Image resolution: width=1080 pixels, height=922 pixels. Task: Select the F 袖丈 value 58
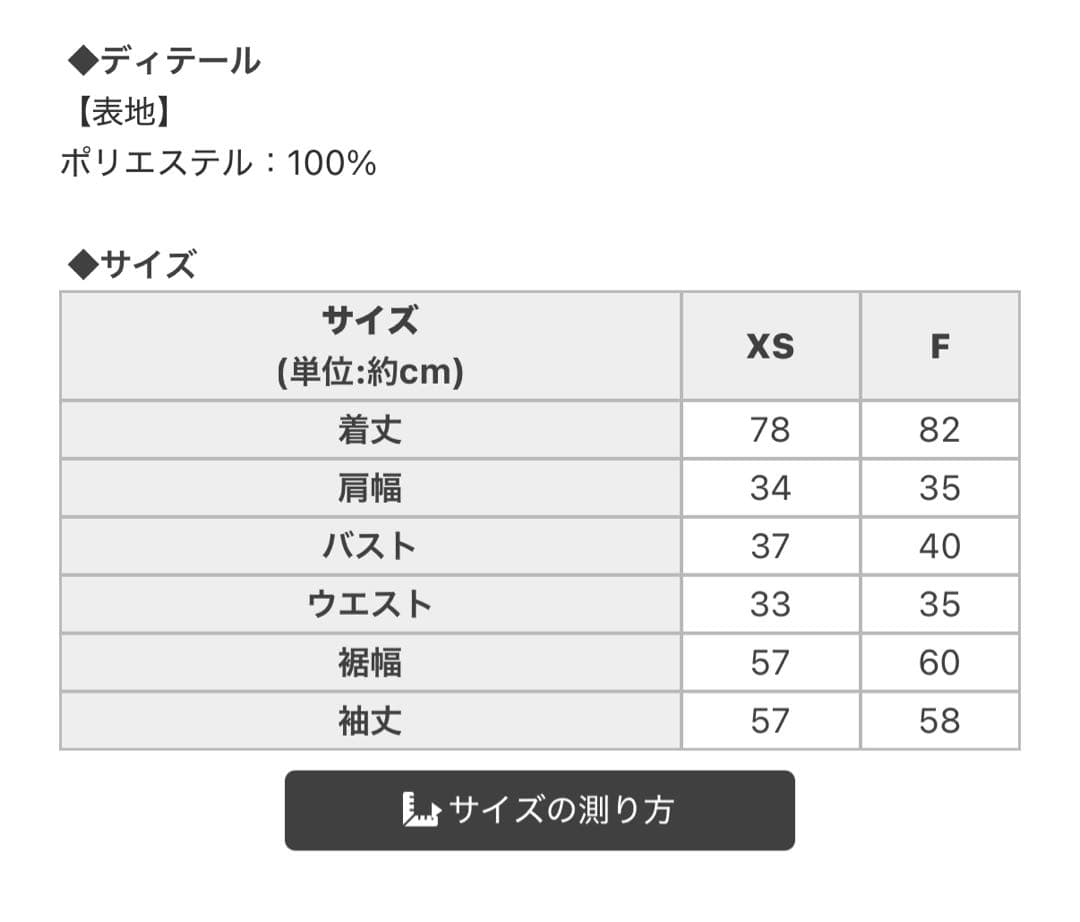tap(939, 720)
